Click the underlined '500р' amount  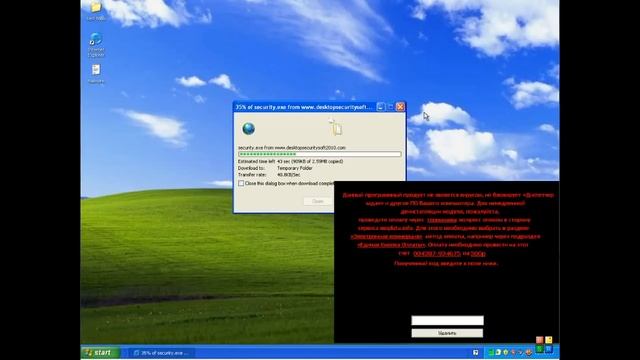tap(478, 254)
